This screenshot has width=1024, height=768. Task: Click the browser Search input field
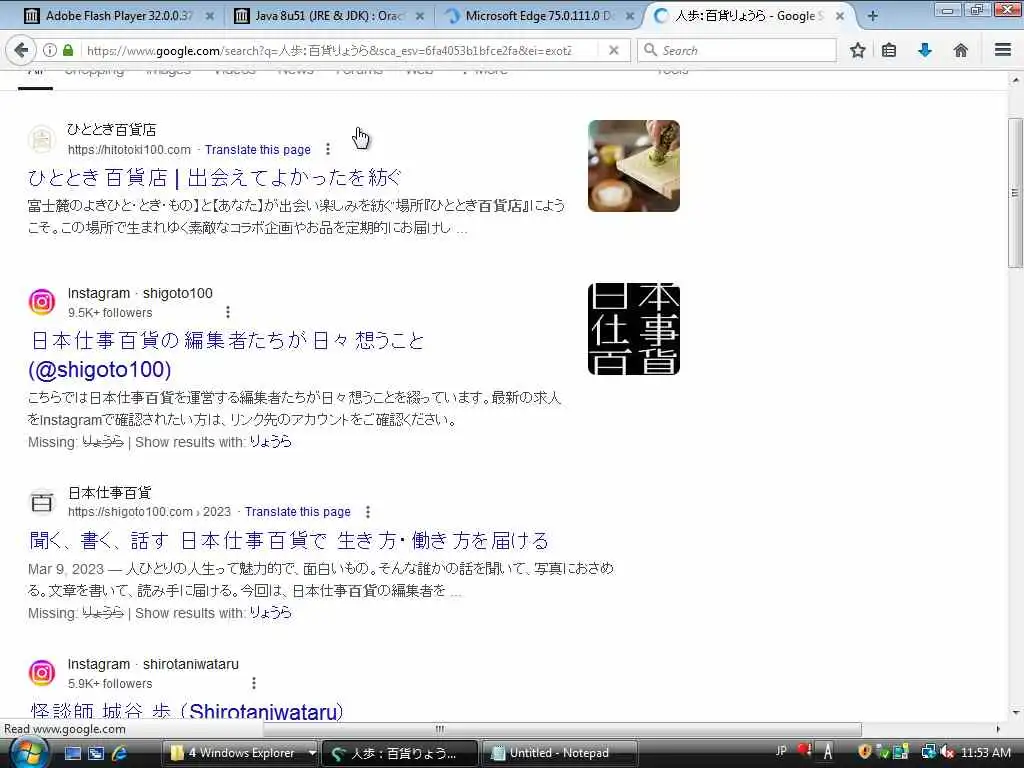click(x=737, y=50)
